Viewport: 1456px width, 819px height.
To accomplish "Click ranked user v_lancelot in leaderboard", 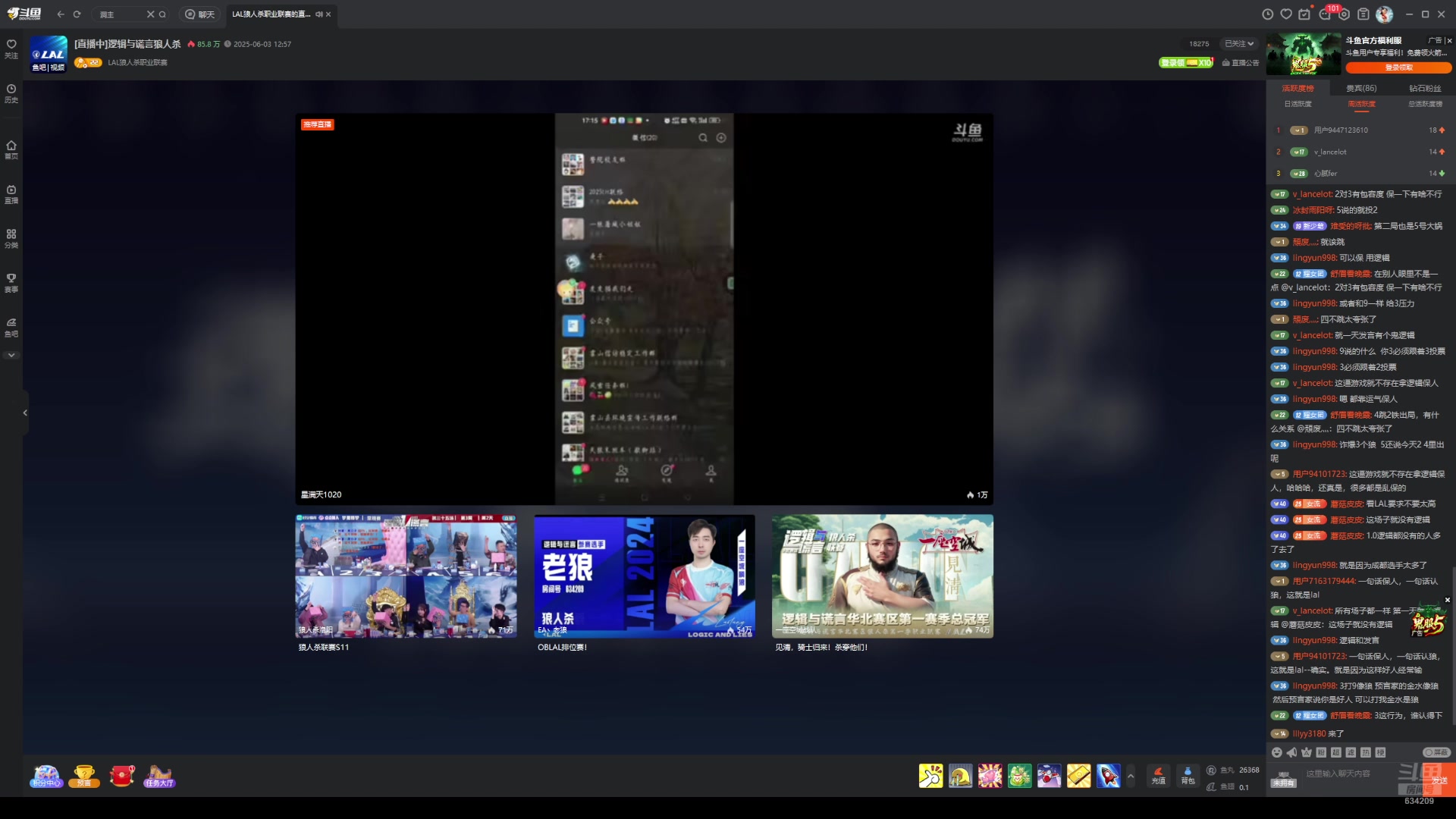I will pyautogui.click(x=1330, y=152).
